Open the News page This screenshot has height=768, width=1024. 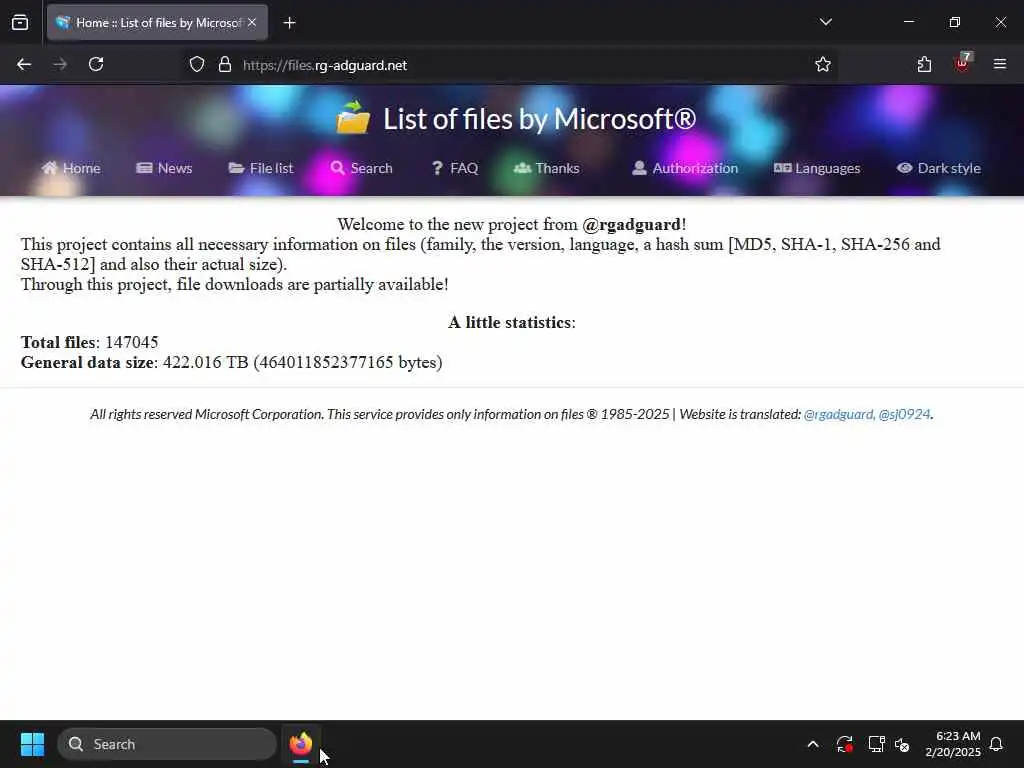point(164,168)
